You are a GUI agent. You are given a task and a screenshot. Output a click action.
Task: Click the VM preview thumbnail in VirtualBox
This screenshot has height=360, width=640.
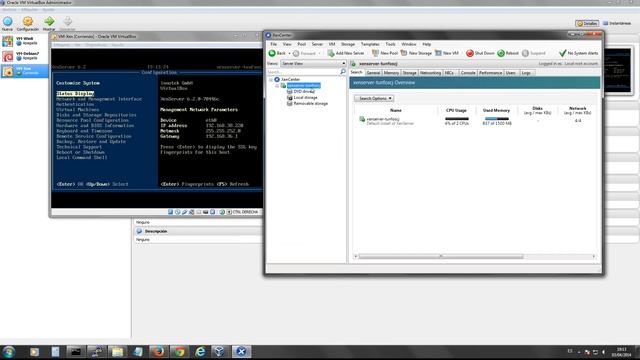click(x=618, y=70)
